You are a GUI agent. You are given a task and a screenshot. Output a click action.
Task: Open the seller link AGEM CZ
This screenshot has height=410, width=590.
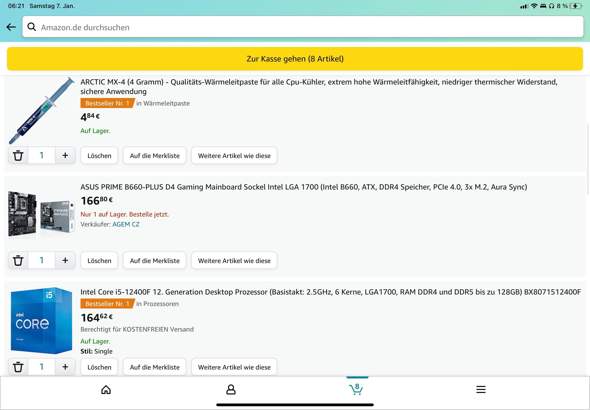[126, 224]
